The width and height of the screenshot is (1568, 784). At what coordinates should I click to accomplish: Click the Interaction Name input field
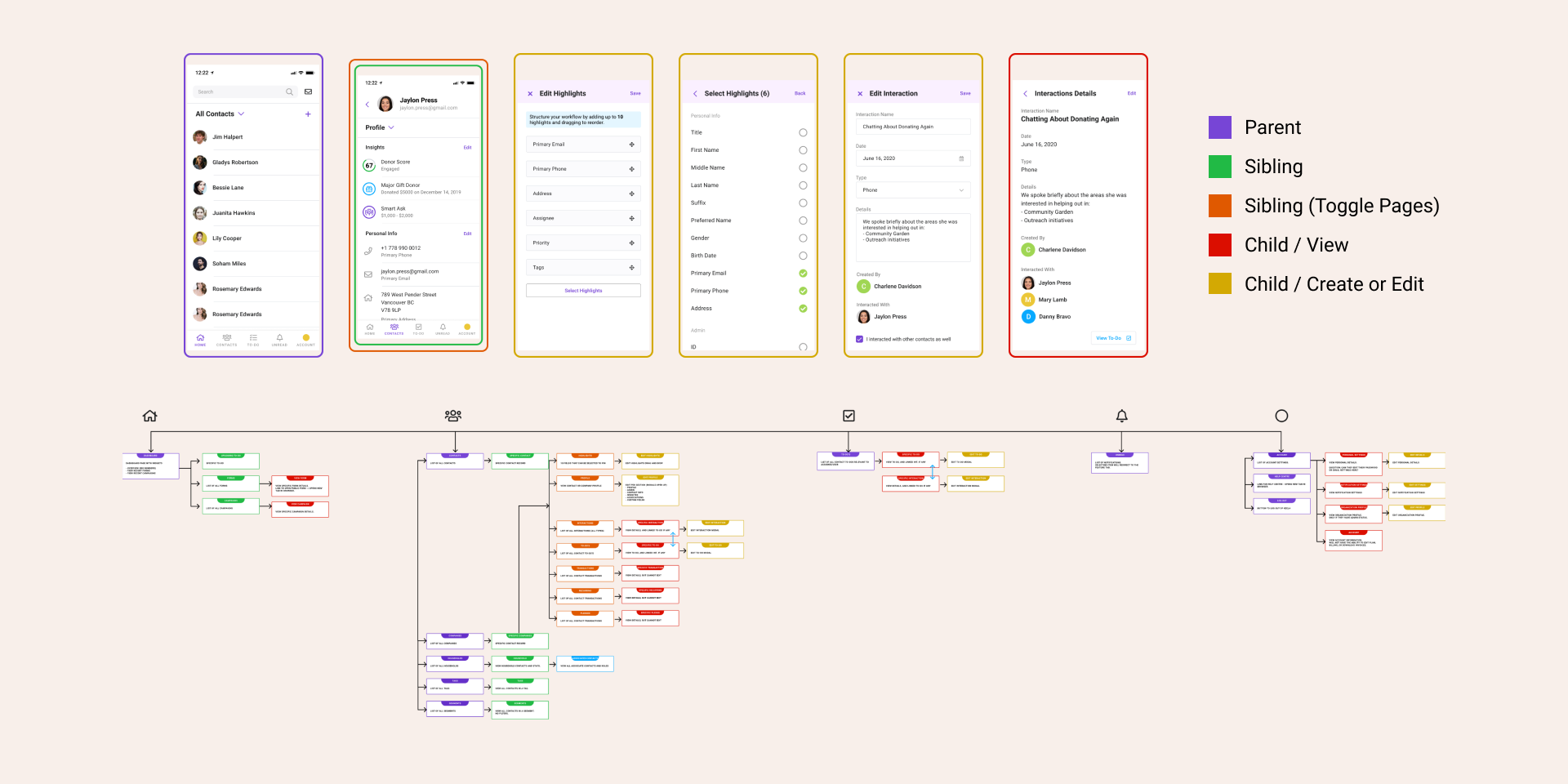(913, 127)
